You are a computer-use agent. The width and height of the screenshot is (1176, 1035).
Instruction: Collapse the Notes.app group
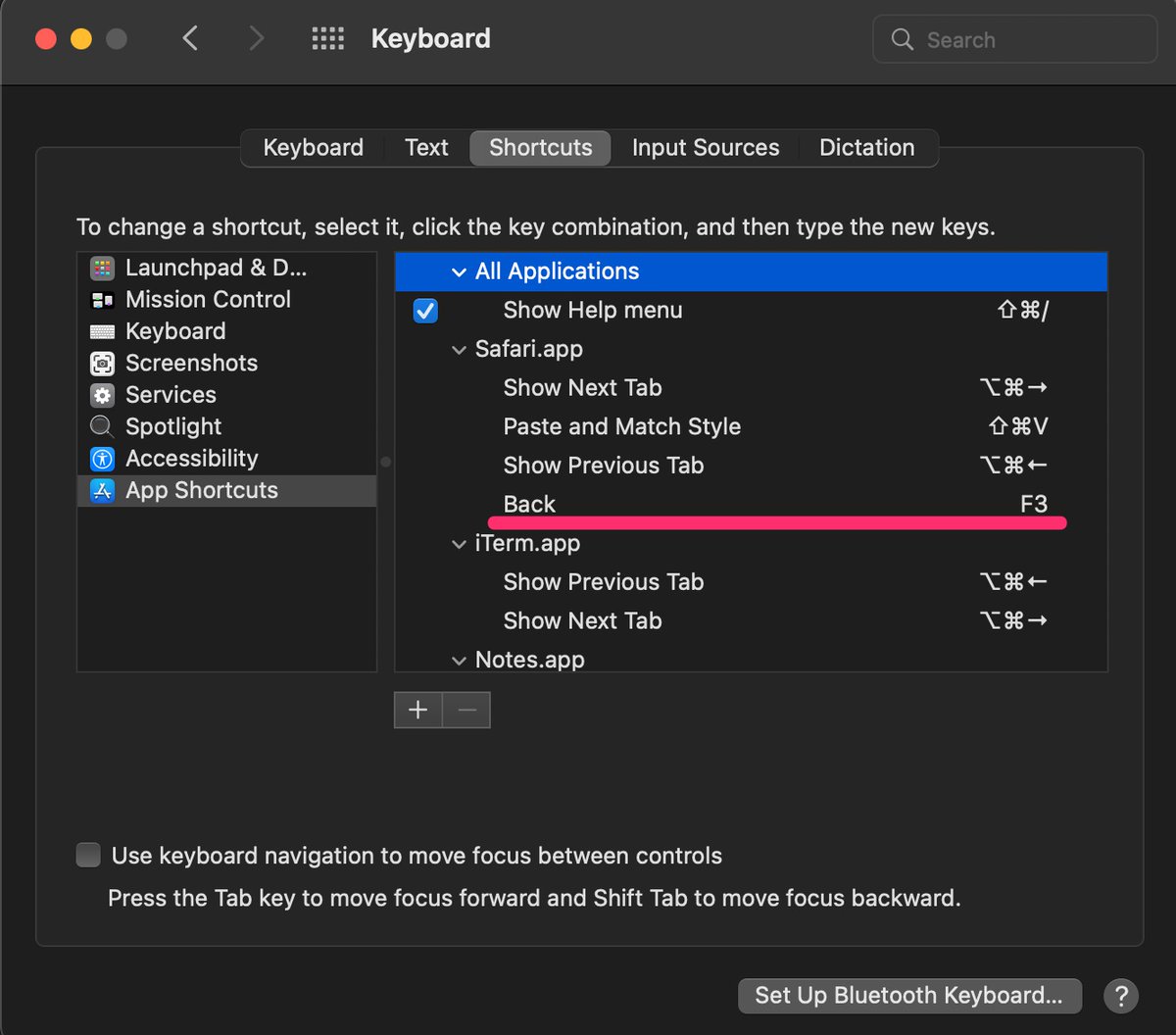pos(459,661)
